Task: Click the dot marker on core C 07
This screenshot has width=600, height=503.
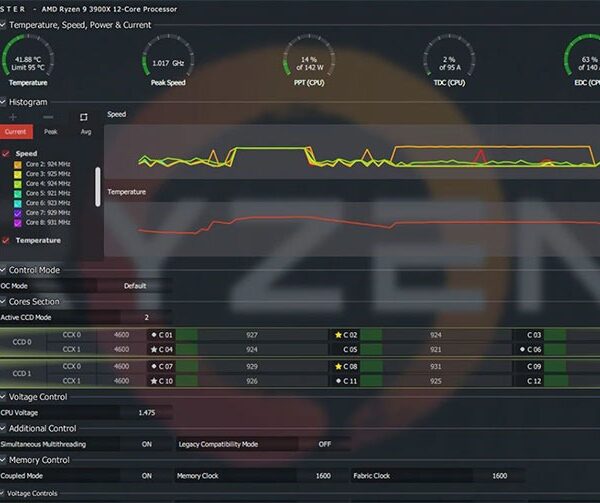Action: click(154, 366)
